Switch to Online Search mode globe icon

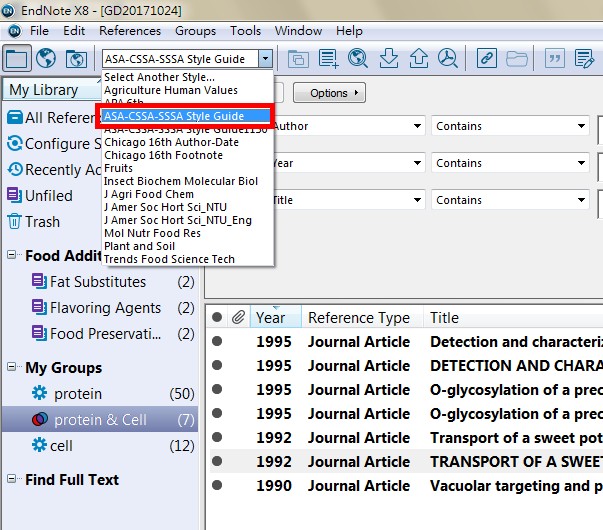(46, 59)
